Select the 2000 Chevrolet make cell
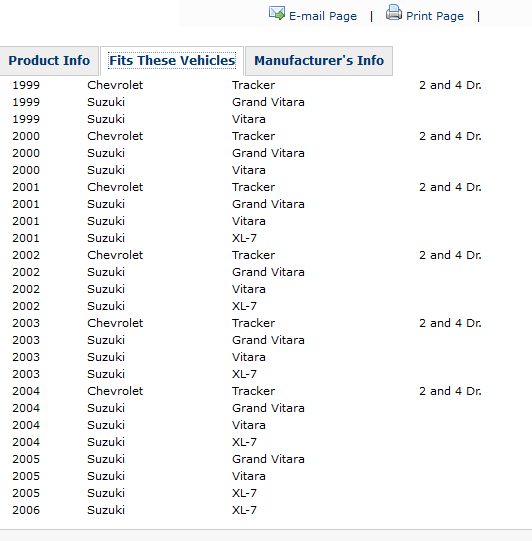This screenshot has height=541, width=532. 115,136
